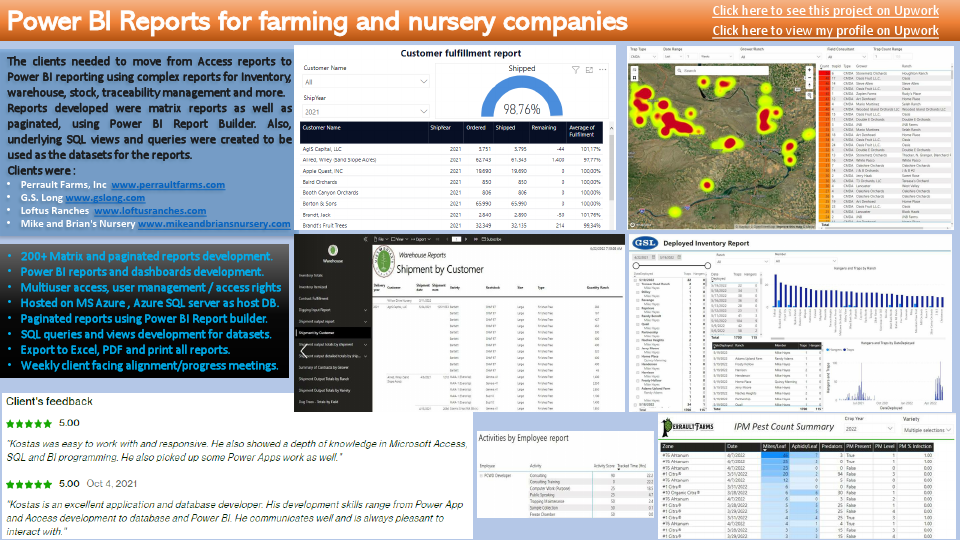960x540 pixels.
Task: Expand Shipment output report in sidebar
Action: click(366, 321)
